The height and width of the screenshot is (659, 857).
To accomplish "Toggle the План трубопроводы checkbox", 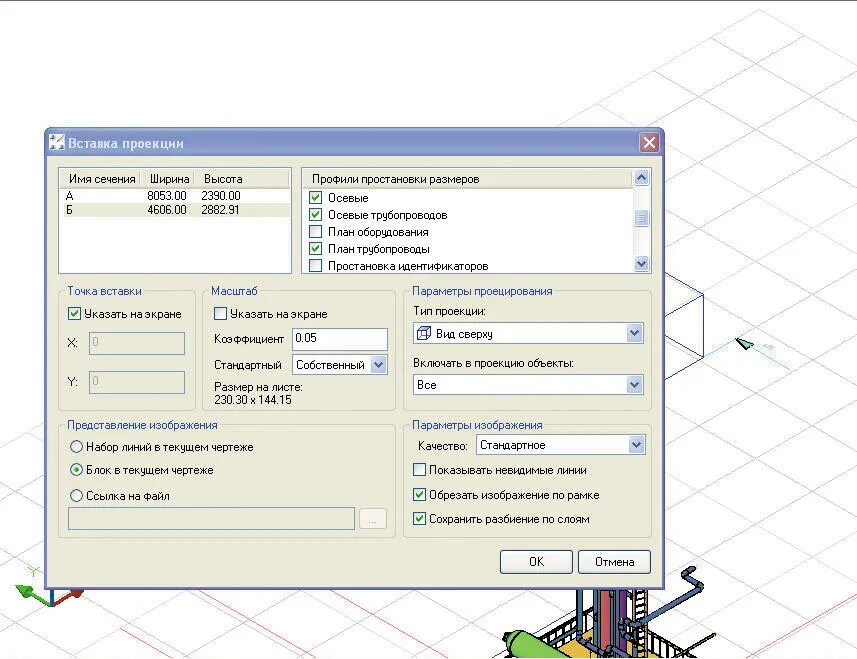I will (315, 249).
